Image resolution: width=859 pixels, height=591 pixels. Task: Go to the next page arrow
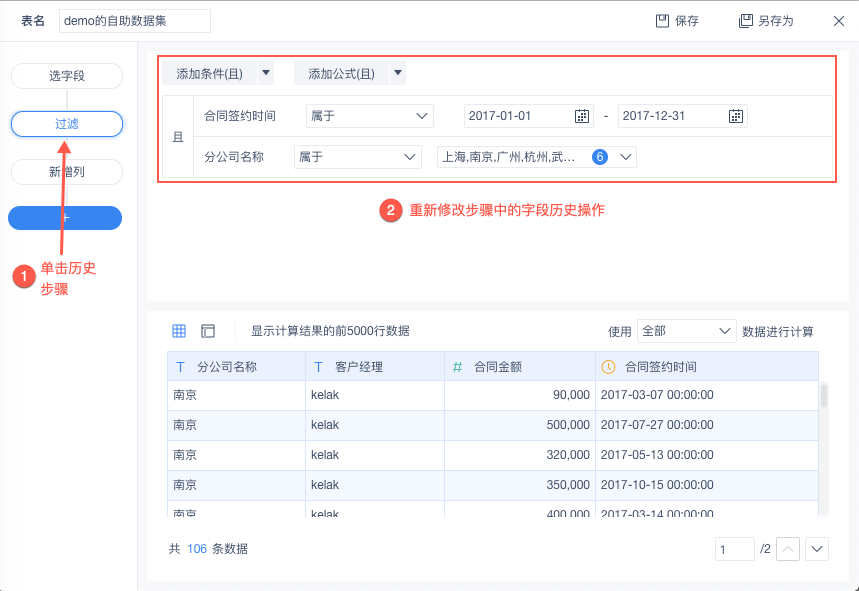point(817,549)
